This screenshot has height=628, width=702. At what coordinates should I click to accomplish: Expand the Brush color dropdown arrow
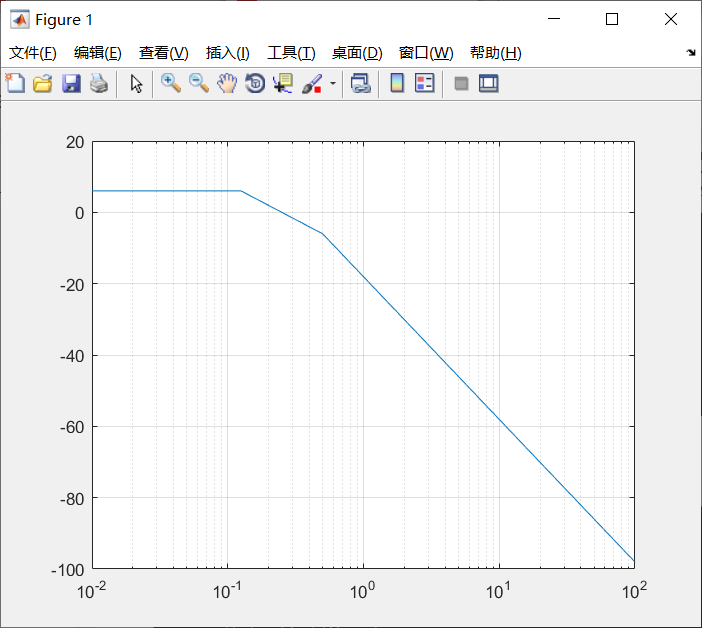coord(333,83)
